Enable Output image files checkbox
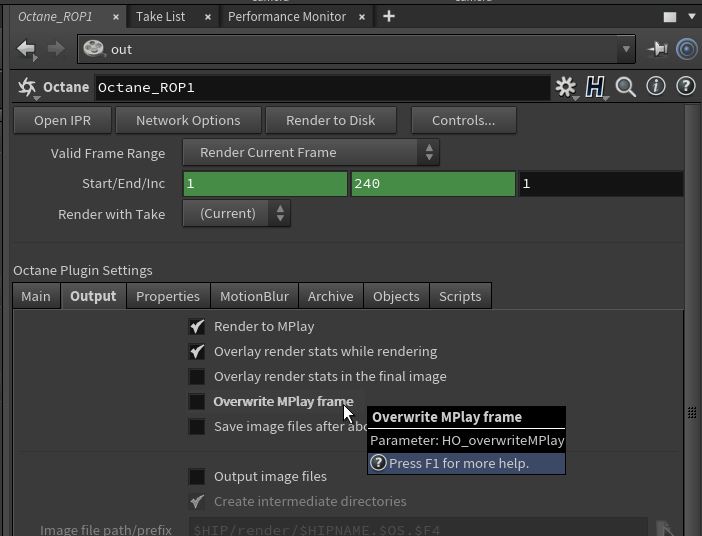The image size is (702, 536). (x=197, y=477)
